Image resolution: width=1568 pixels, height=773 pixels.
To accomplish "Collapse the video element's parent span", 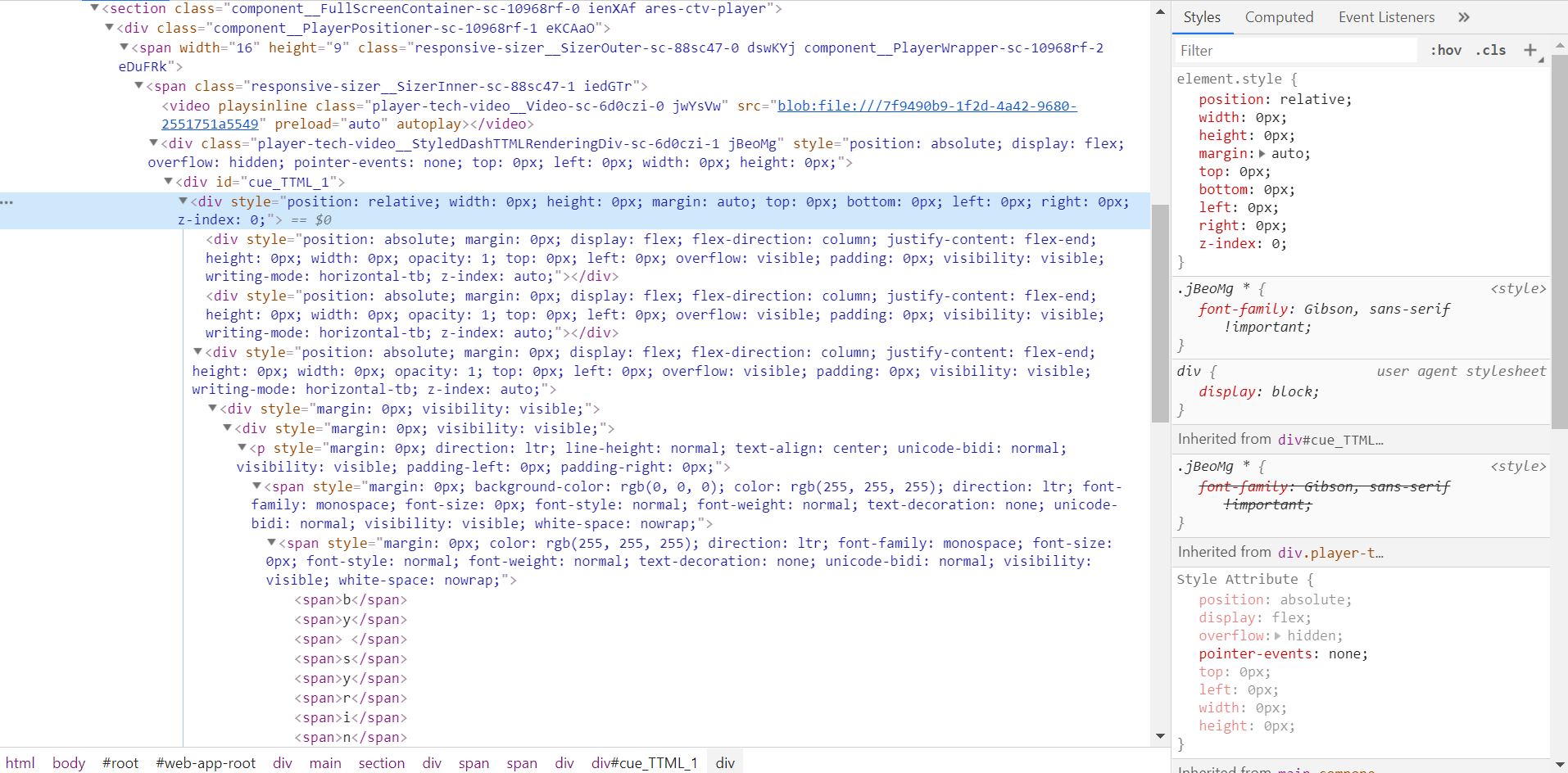I will coord(139,85).
